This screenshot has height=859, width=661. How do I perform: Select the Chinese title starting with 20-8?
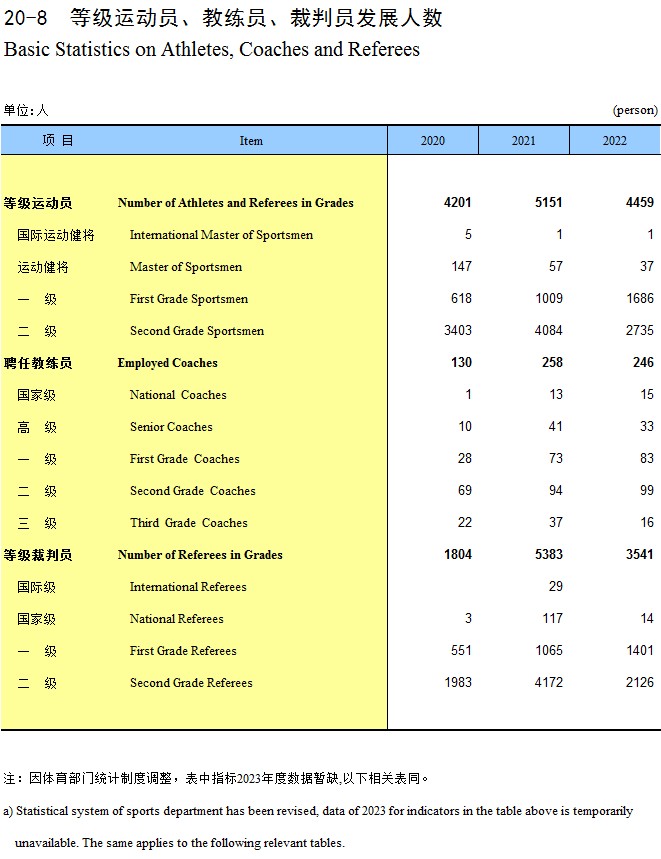pyautogui.click(x=223, y=18)
